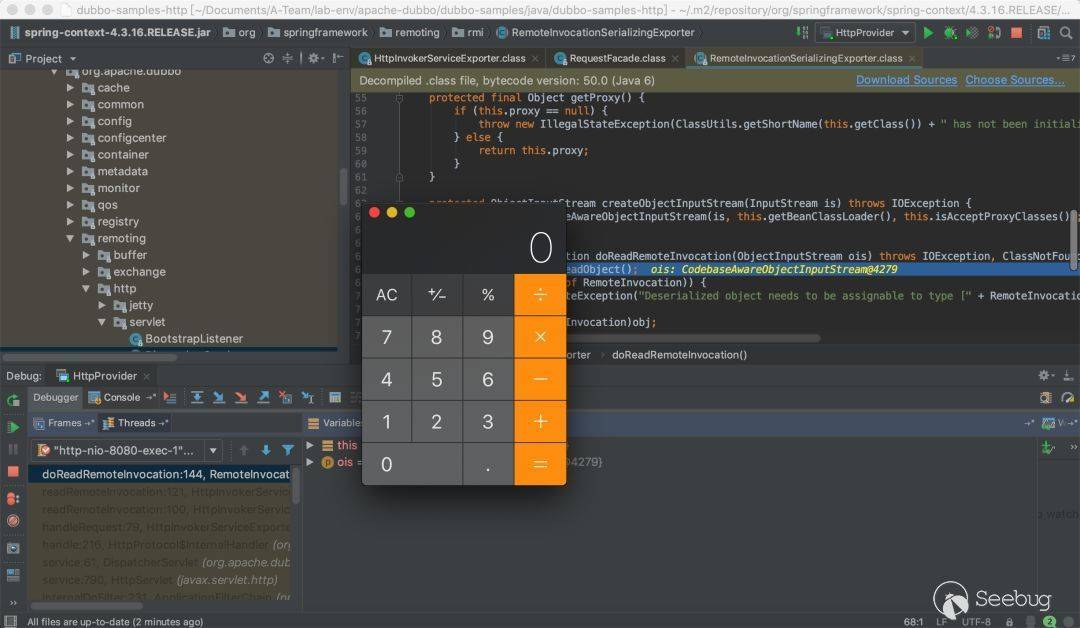The height and width of the screenshot is (628, 1080).
Task: Click the Debug bug icon in top toolbar
Action: tap(950, 33)
